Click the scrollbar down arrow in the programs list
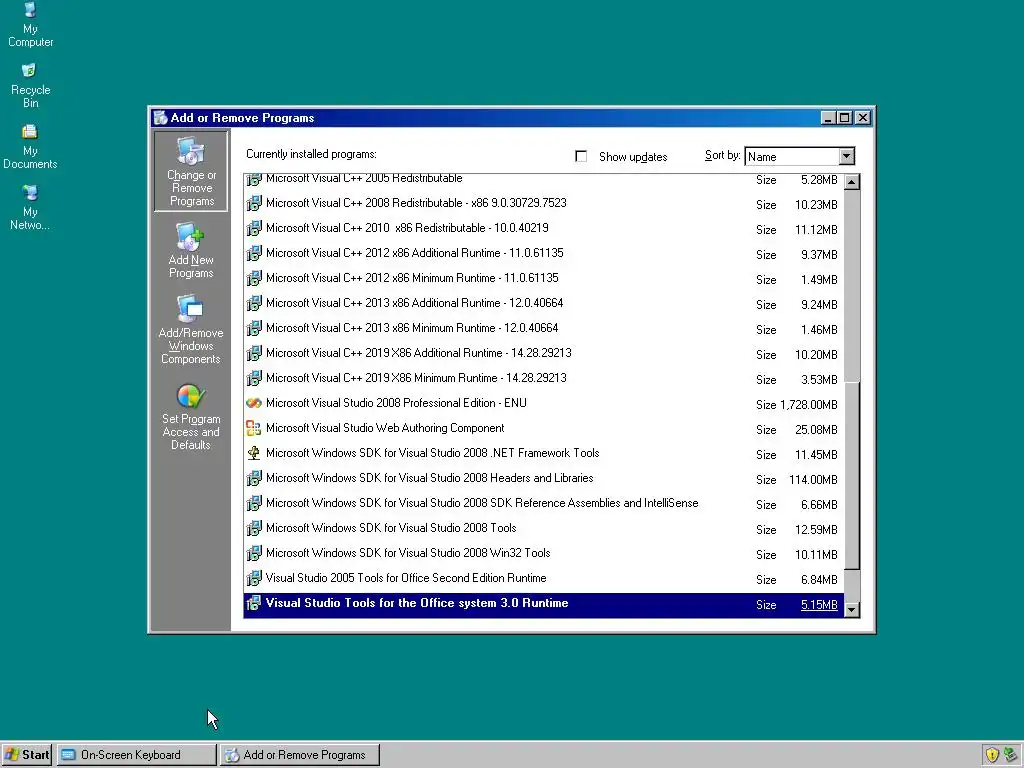 click(x=852, y=609)
